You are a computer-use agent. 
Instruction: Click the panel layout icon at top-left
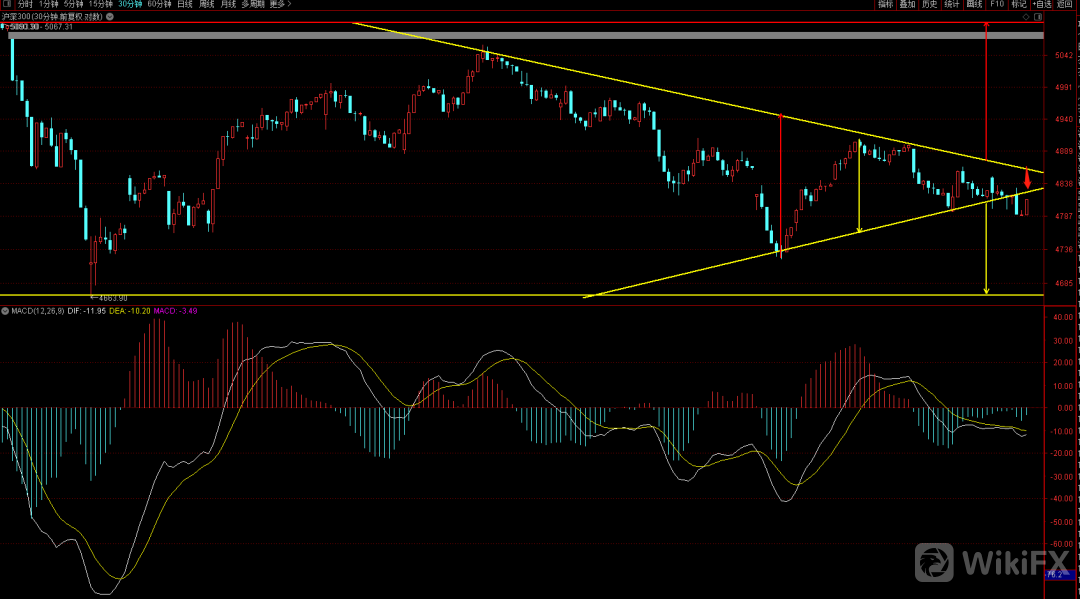[6, 5]
